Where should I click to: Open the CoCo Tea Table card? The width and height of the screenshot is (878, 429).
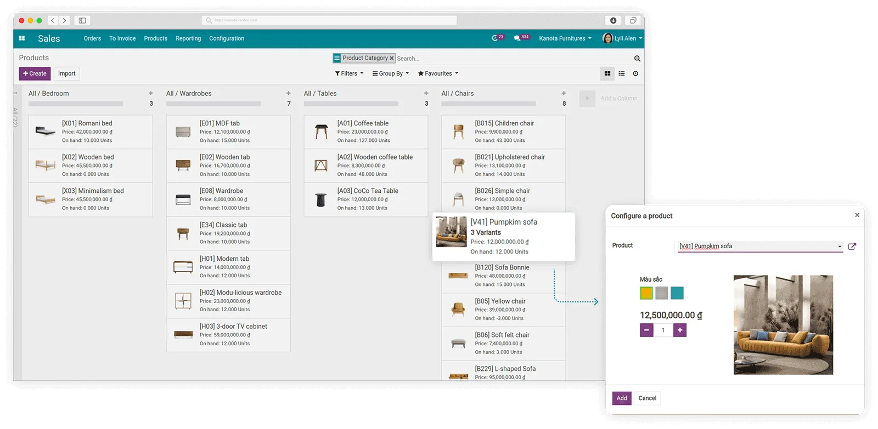(366, 199)
